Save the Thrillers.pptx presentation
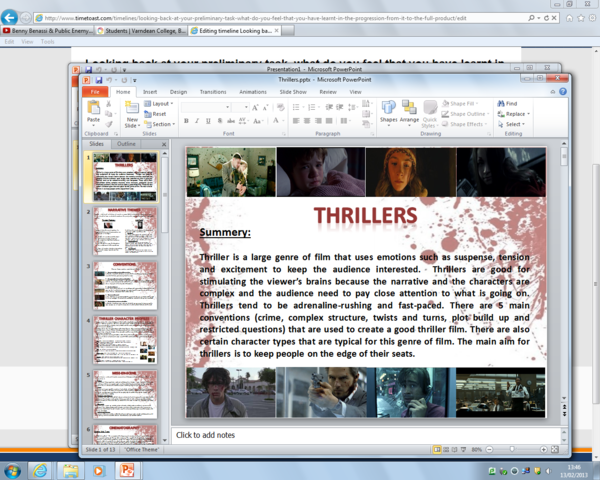The width and height of the screenshot is (600, 480). (x=99, y=80)
